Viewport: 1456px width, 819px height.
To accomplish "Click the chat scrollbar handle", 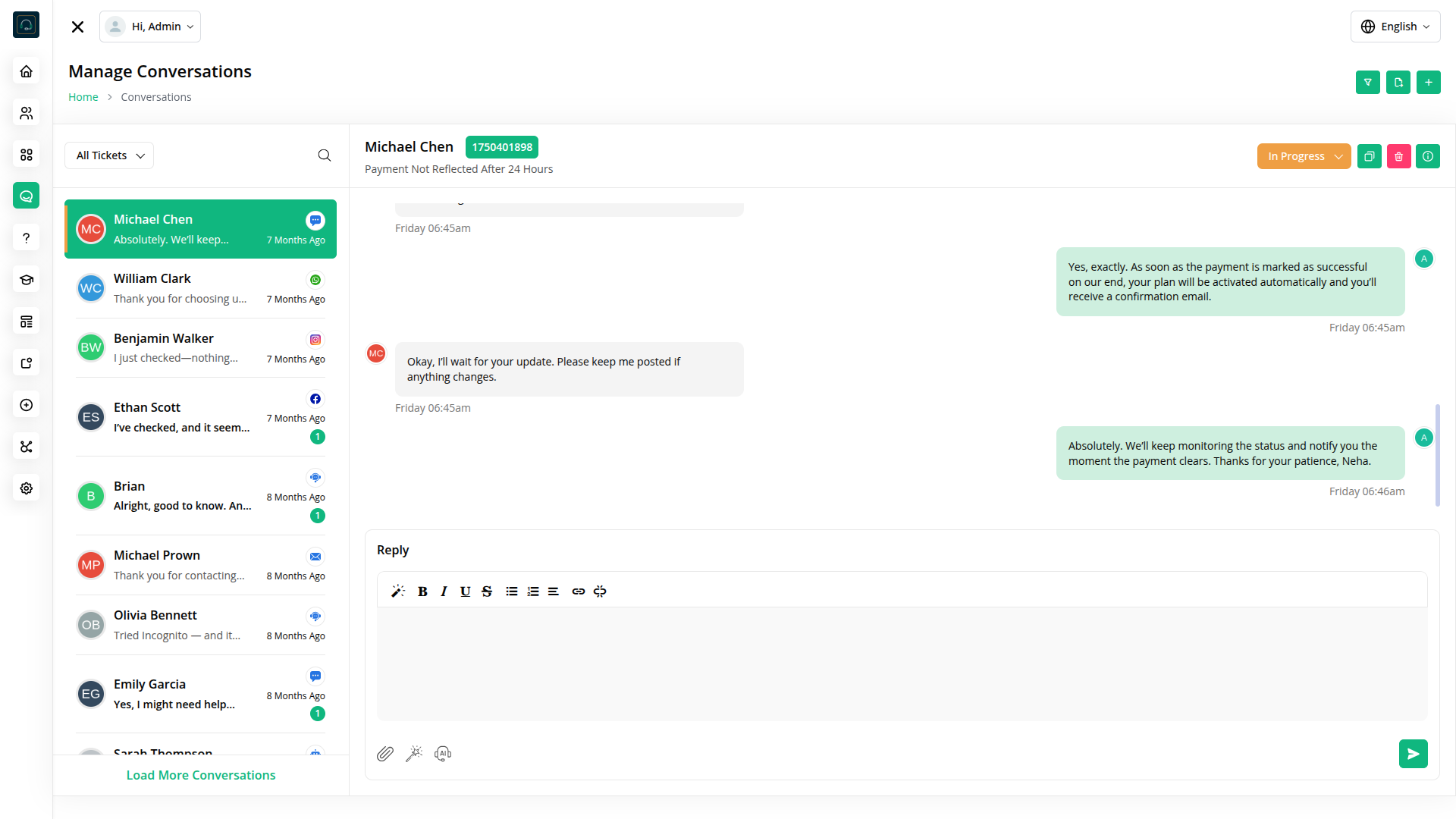I will point(1437,455).
